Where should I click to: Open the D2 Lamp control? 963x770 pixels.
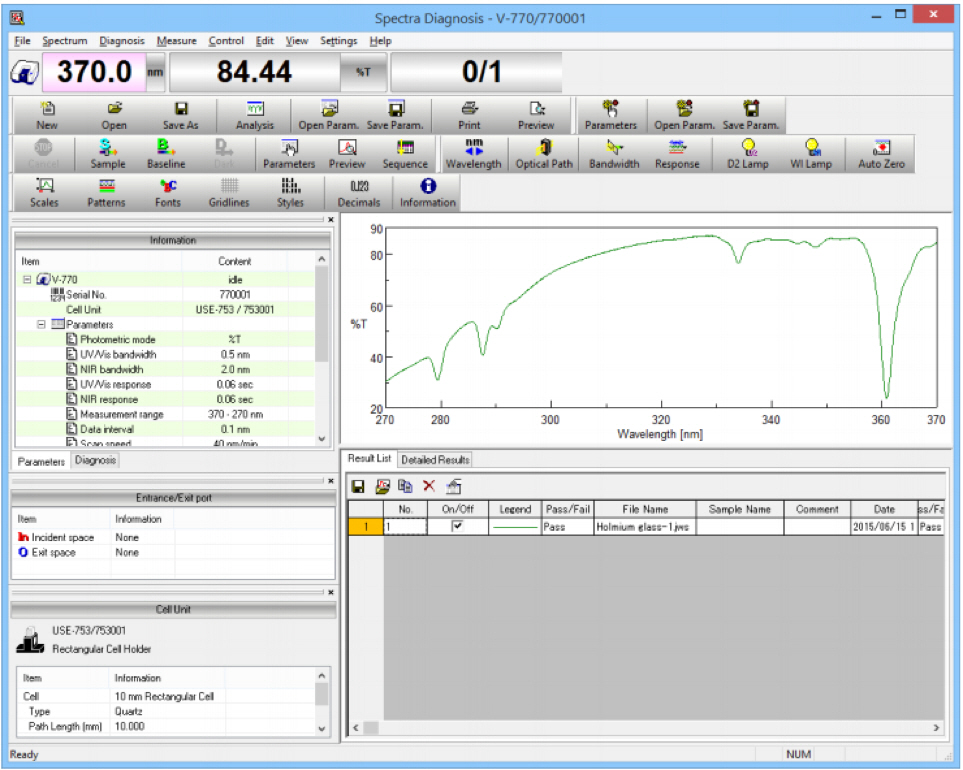[748, 153]
